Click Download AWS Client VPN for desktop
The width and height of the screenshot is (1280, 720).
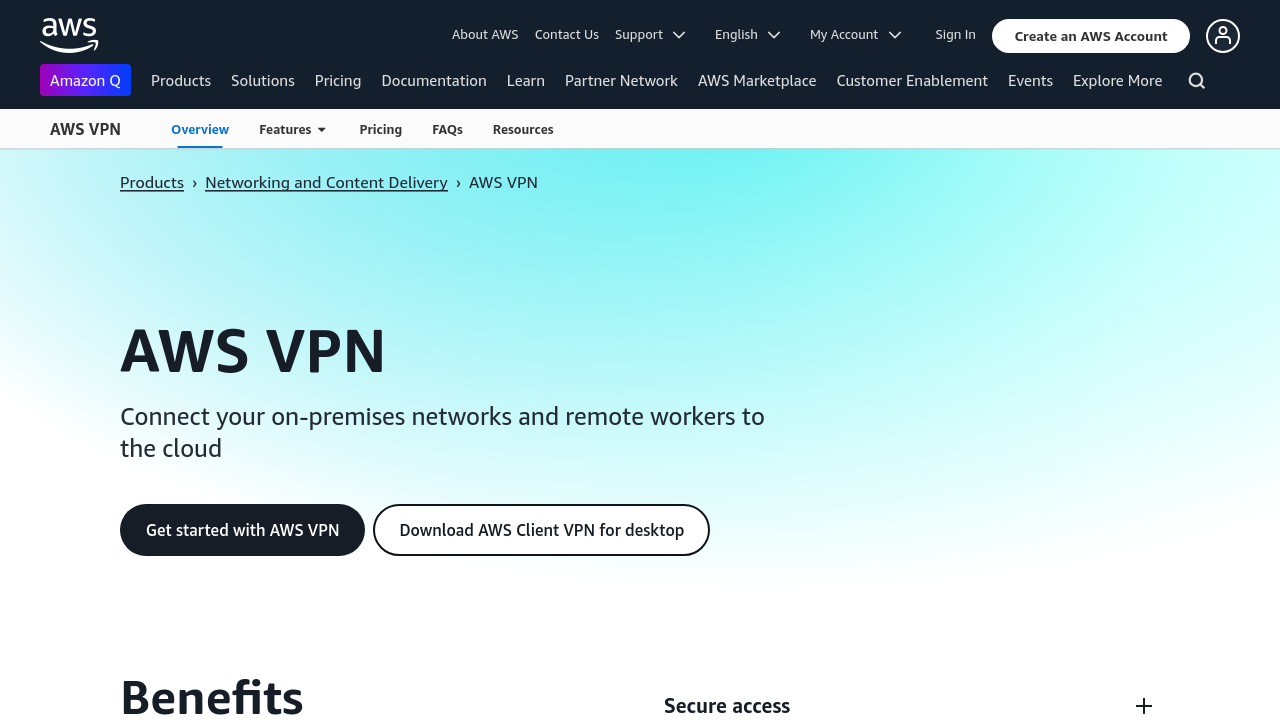[541, 530]
